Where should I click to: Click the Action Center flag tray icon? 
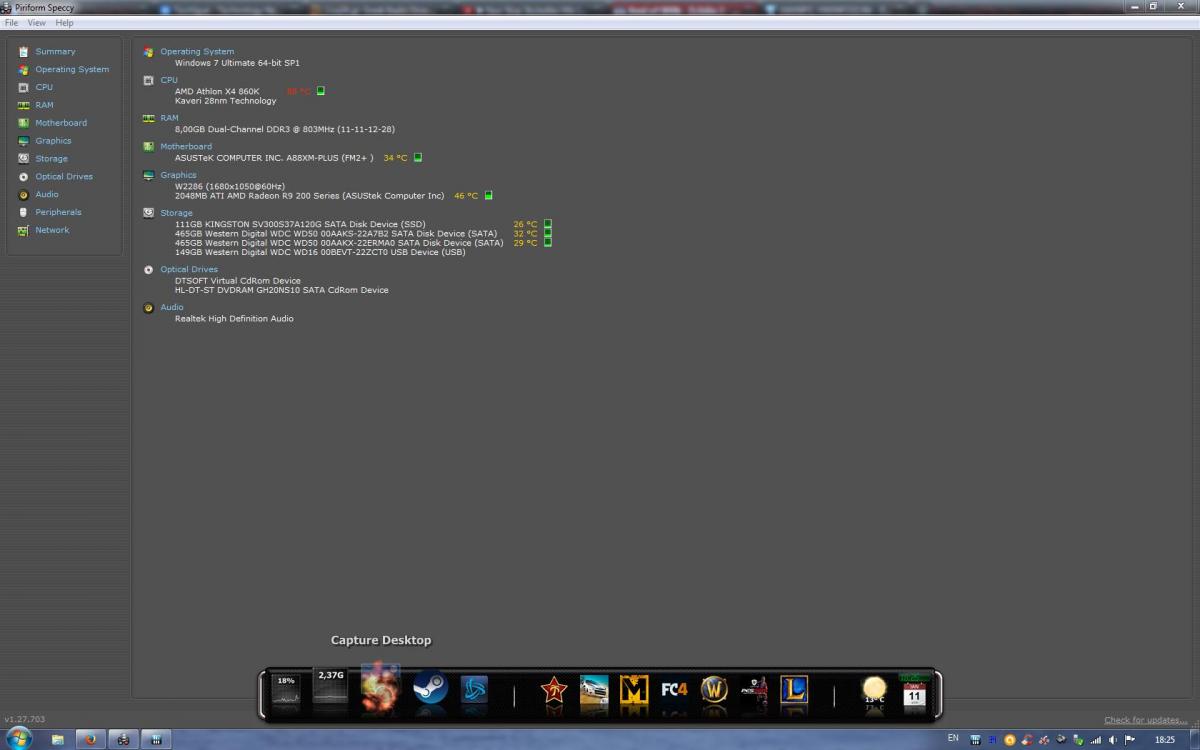point(1130,740)
